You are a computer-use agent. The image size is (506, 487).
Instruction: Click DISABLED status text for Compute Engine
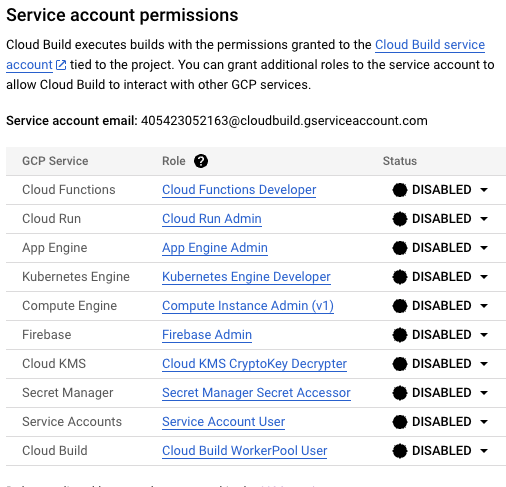[x=442, y=306]
